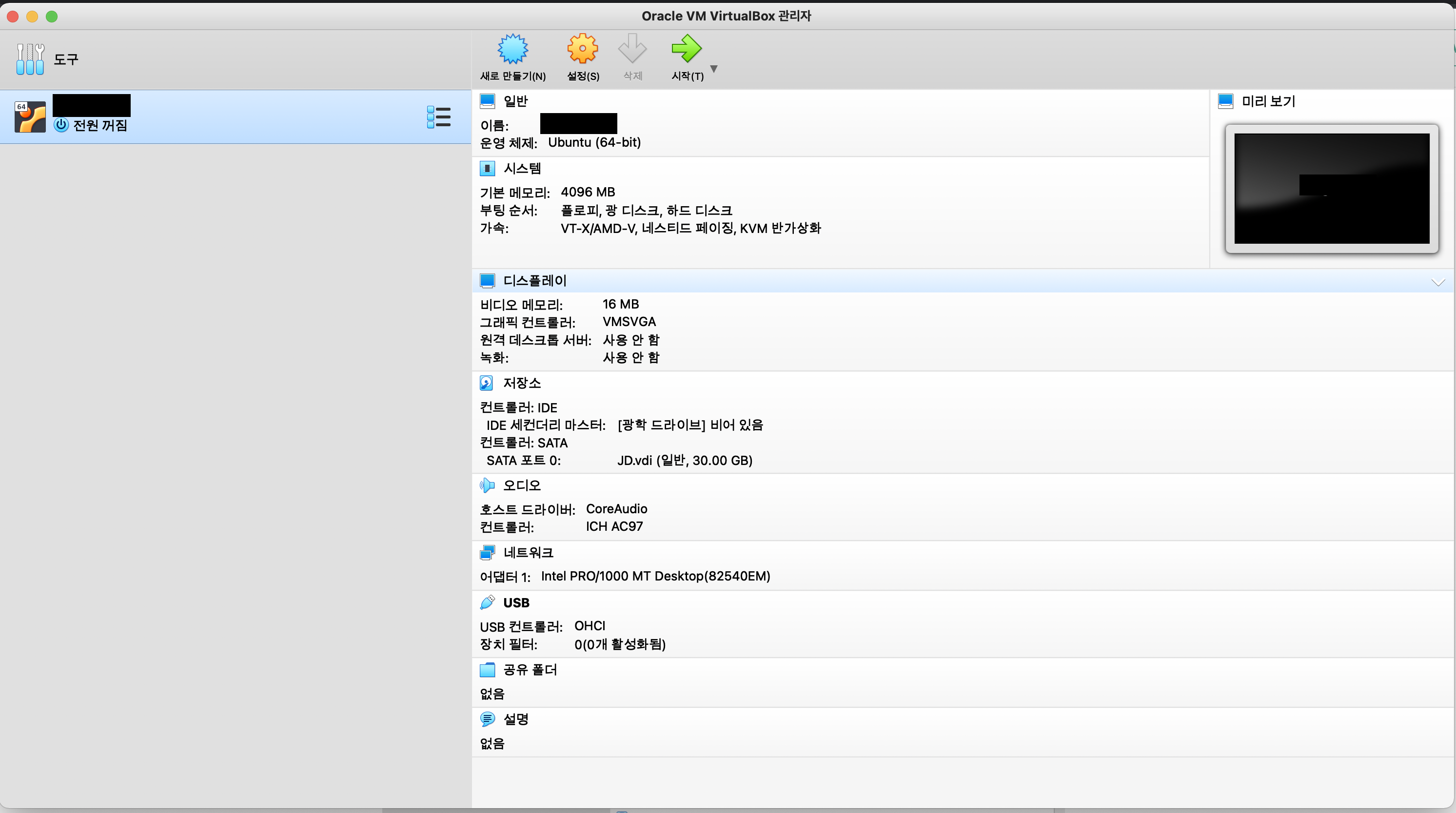Click the 일반 section header
Image resolution: width=1456 pixels, height=813 pixels.
pyautogui.click(x=515, y=101)
